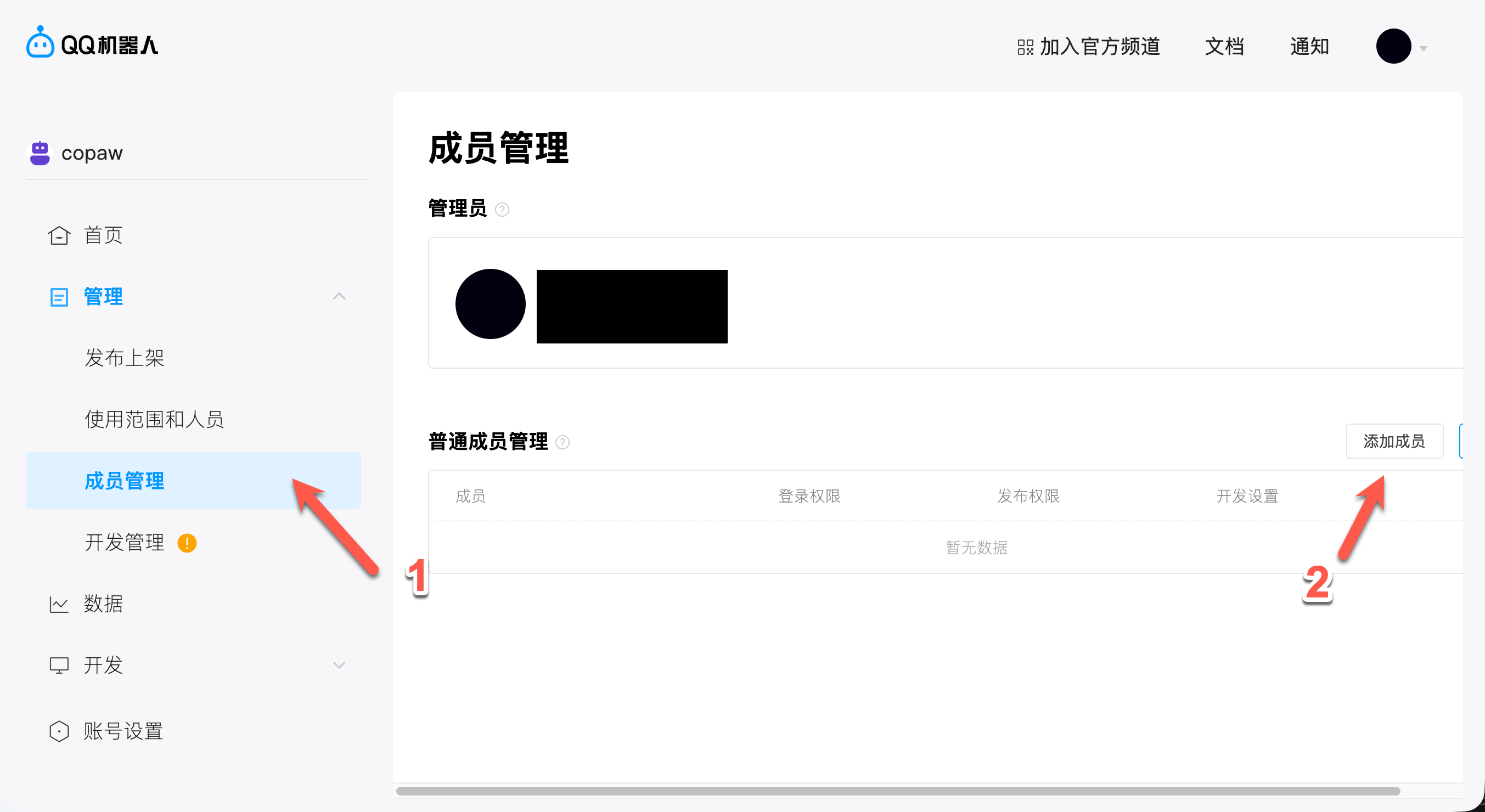Open the help tooltip next to 管理员
The height and width of the screenshot is (812, 1485).
(x=502, y=209)
